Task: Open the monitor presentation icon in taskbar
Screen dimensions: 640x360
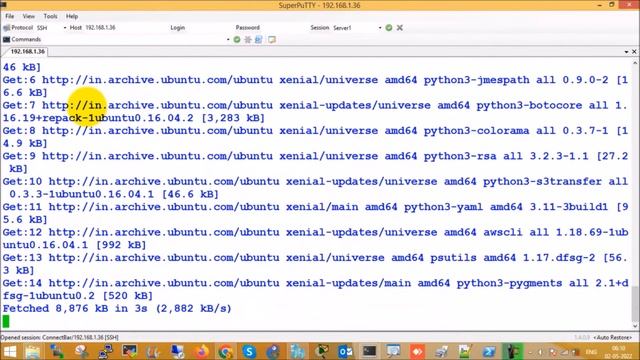Action: [x=393, y=351]
